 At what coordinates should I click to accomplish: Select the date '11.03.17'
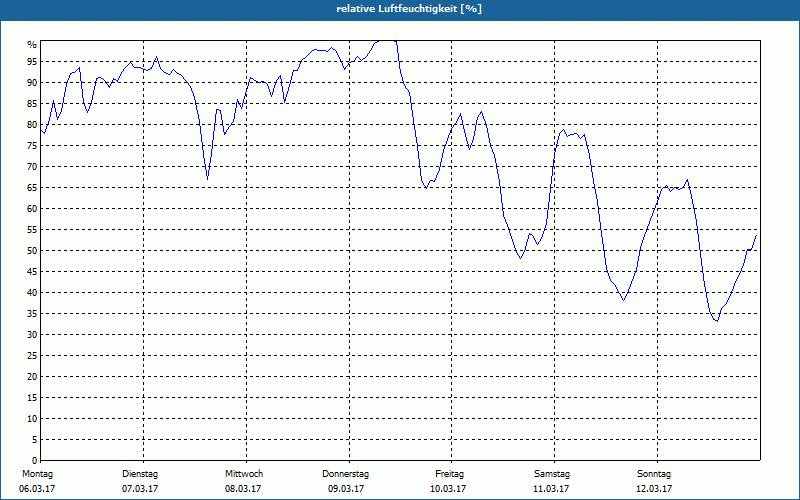coord(551,489)
